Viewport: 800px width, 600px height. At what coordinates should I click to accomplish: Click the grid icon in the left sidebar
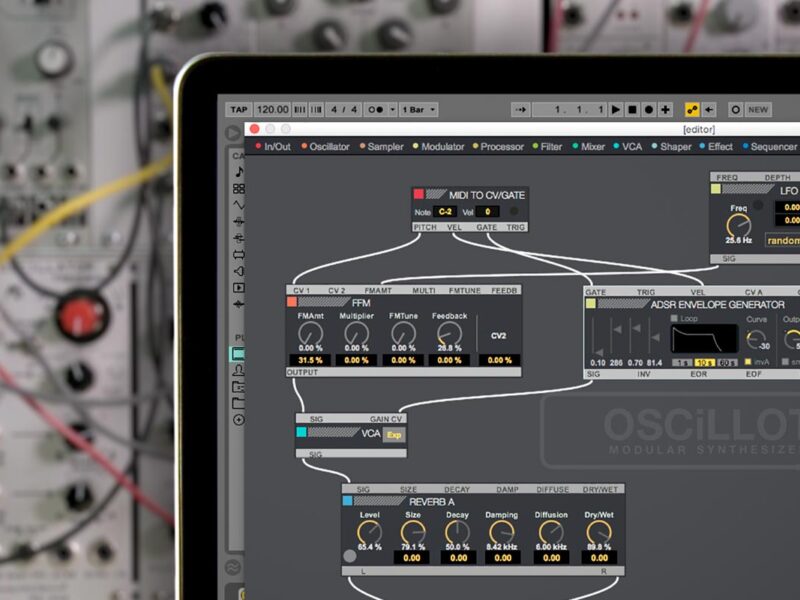point(239,188)
